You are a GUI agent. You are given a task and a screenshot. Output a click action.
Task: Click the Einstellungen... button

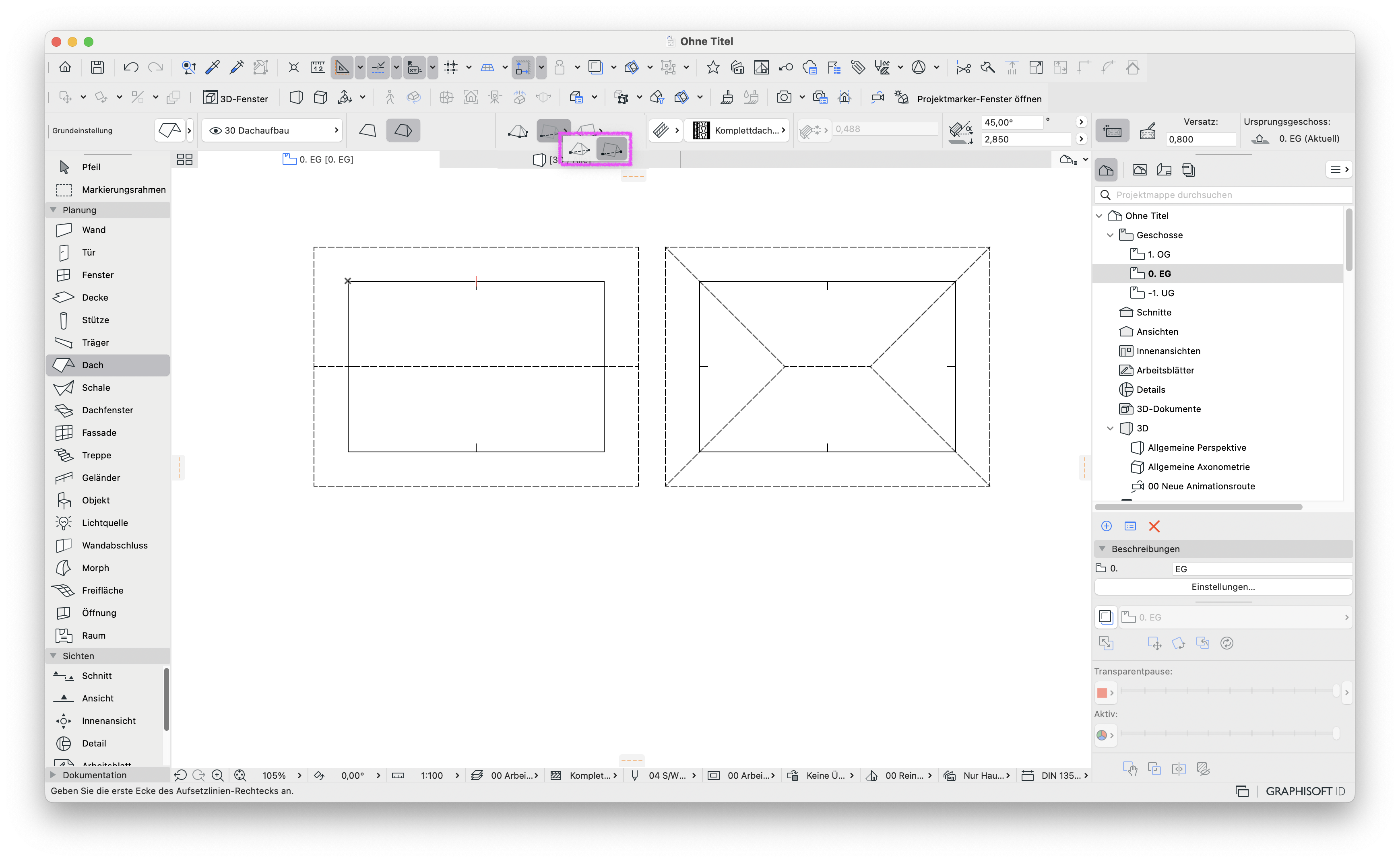pyautogui.click(x=1222, y=587)
